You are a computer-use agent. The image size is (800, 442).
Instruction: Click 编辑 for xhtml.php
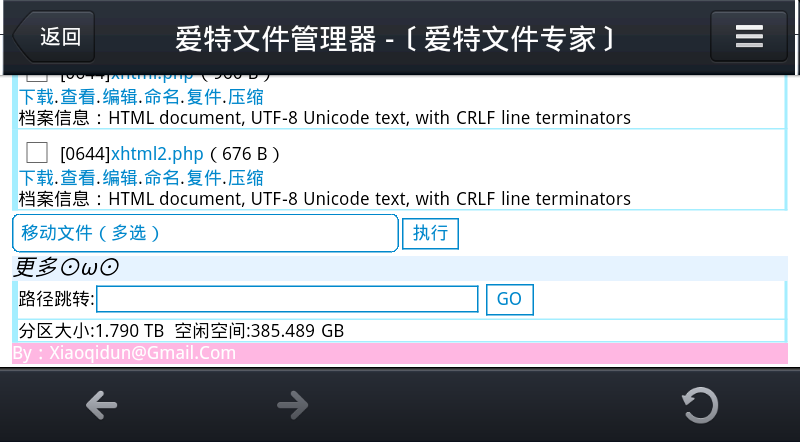point(120,97)
